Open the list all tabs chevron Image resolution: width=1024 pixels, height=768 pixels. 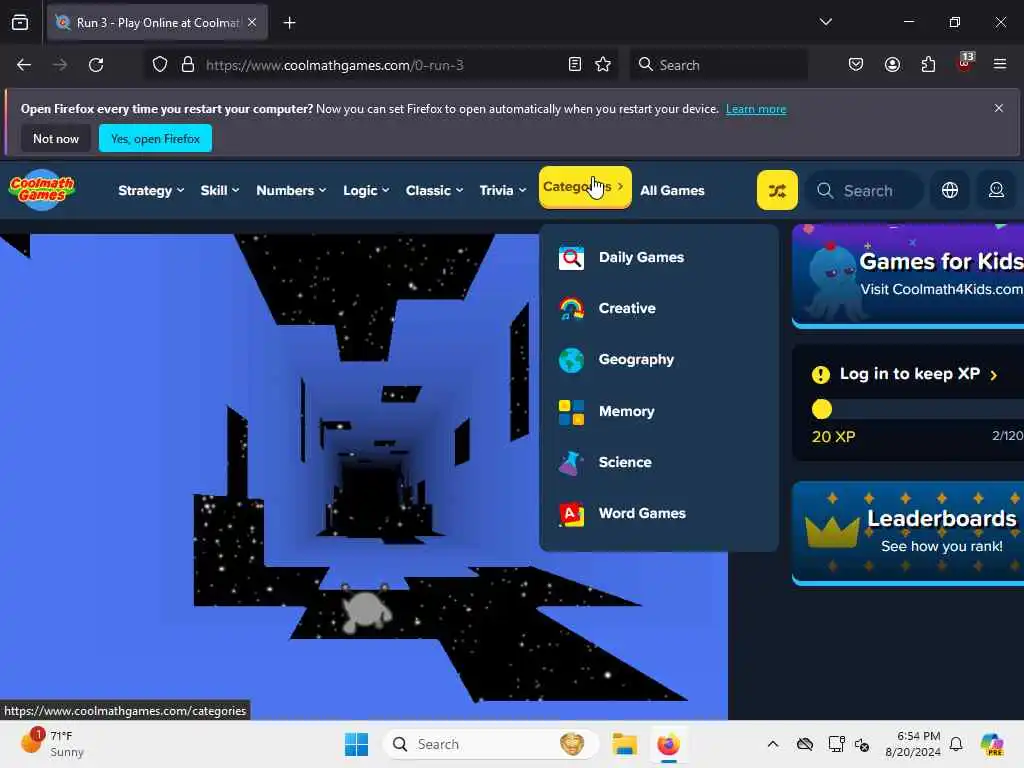coord(825,22)
